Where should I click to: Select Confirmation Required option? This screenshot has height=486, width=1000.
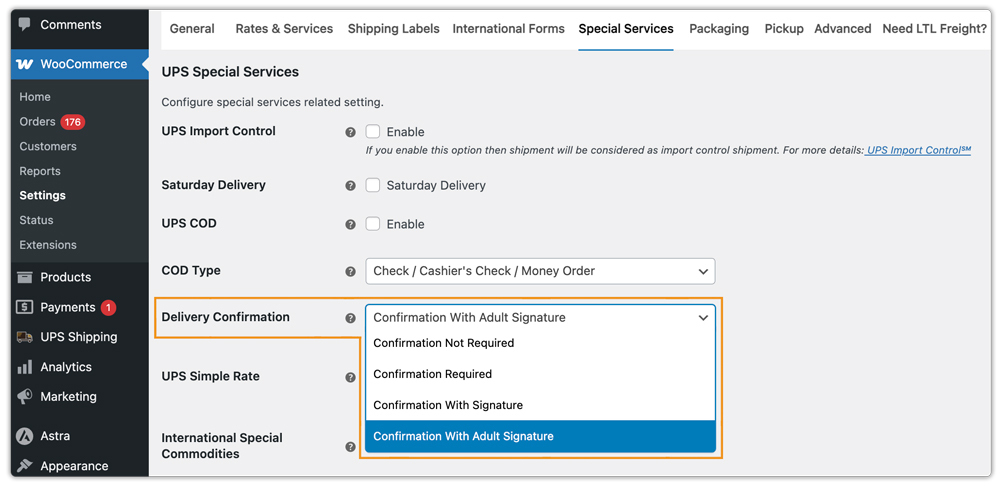coord(540,374)
